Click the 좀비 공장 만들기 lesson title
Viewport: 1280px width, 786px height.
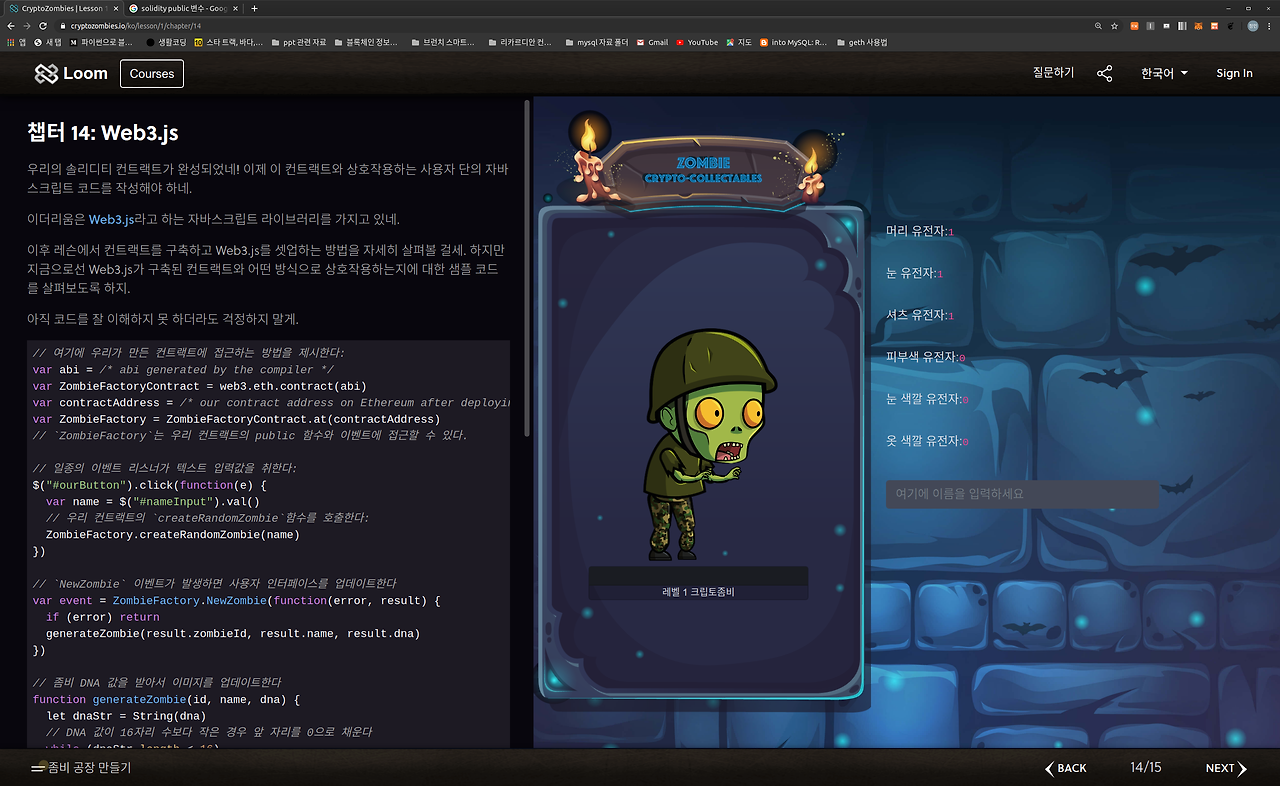pyautogui.click(x=90, y=768)
